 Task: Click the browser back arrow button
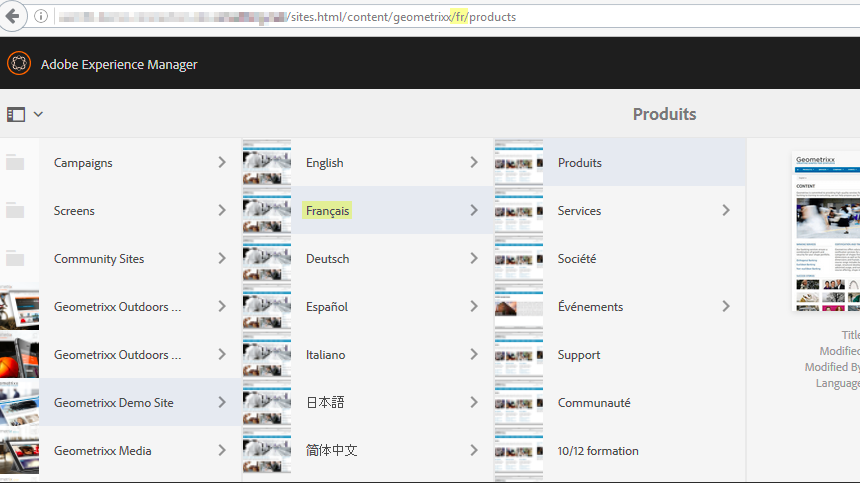12,16
